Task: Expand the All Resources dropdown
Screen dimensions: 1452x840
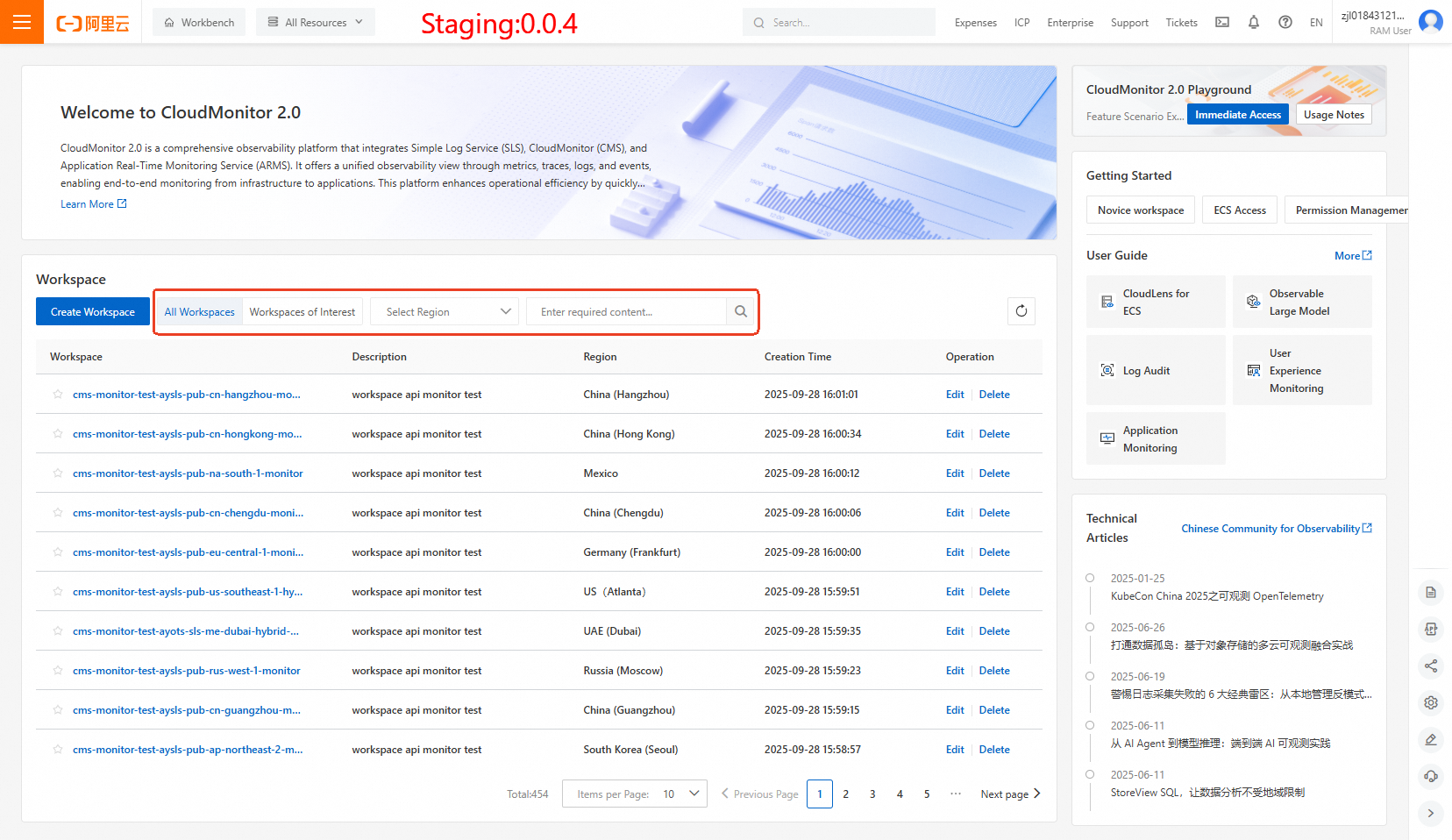Action: pos(316,22)
